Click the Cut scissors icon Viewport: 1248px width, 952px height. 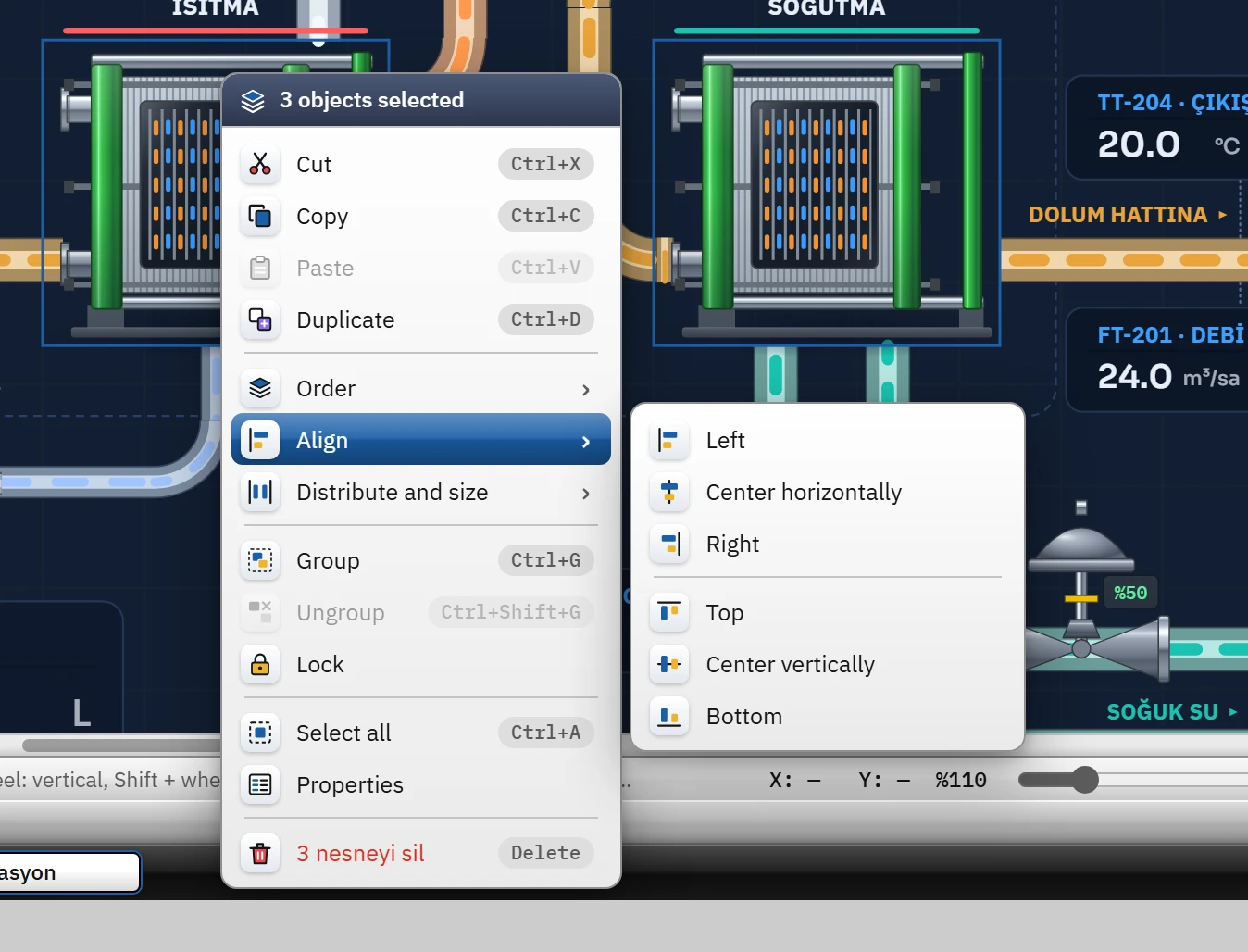[x=260, y=164]
